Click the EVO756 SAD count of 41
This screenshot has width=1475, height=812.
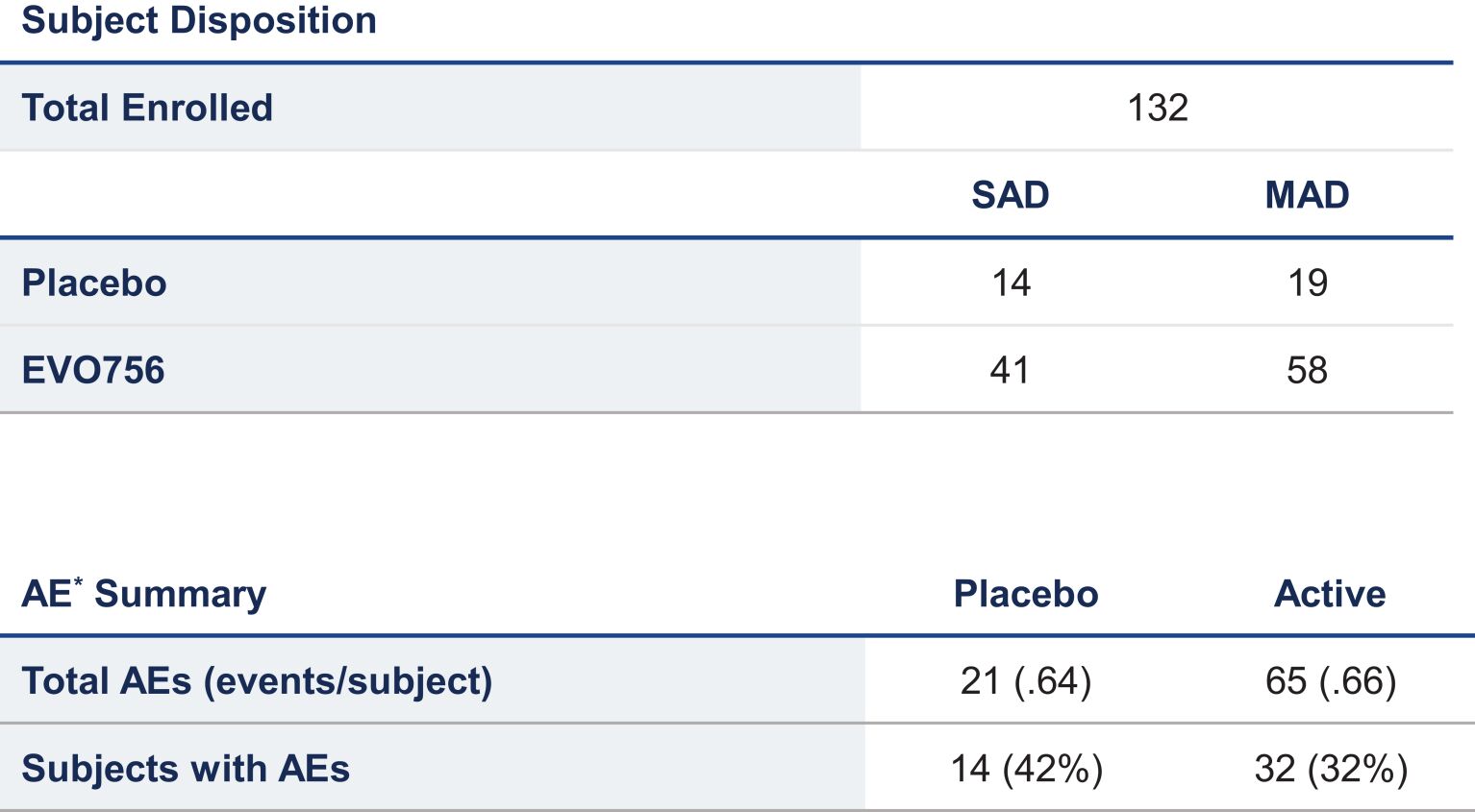1010,371
